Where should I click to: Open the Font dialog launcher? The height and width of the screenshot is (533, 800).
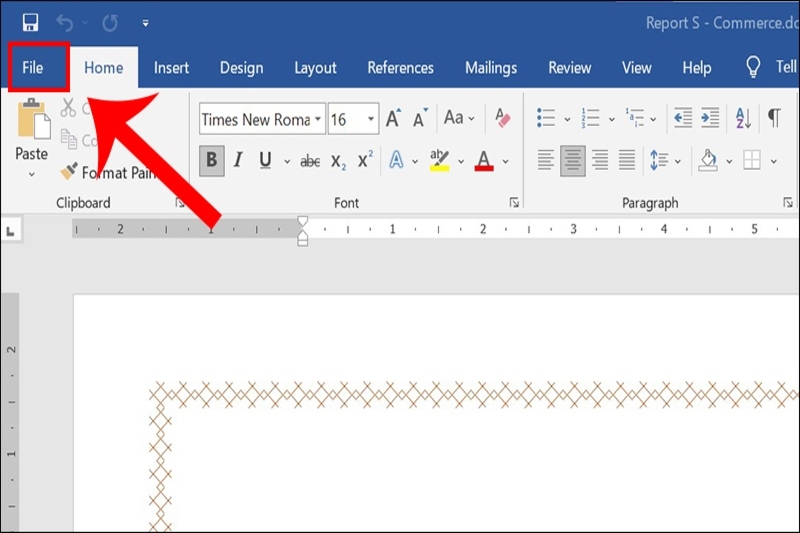(x=514, y=203)
